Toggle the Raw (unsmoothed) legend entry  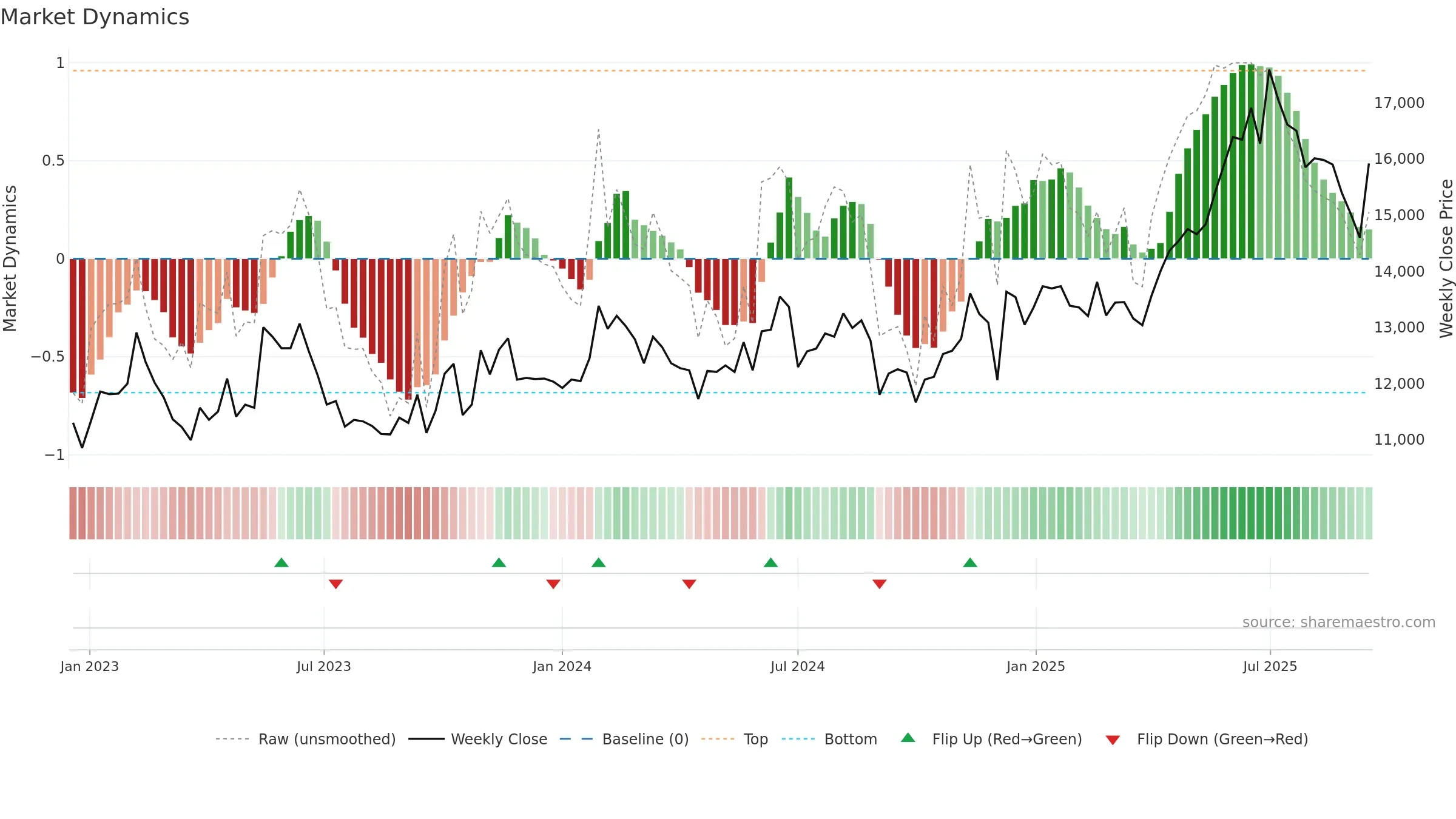point(306,739)
